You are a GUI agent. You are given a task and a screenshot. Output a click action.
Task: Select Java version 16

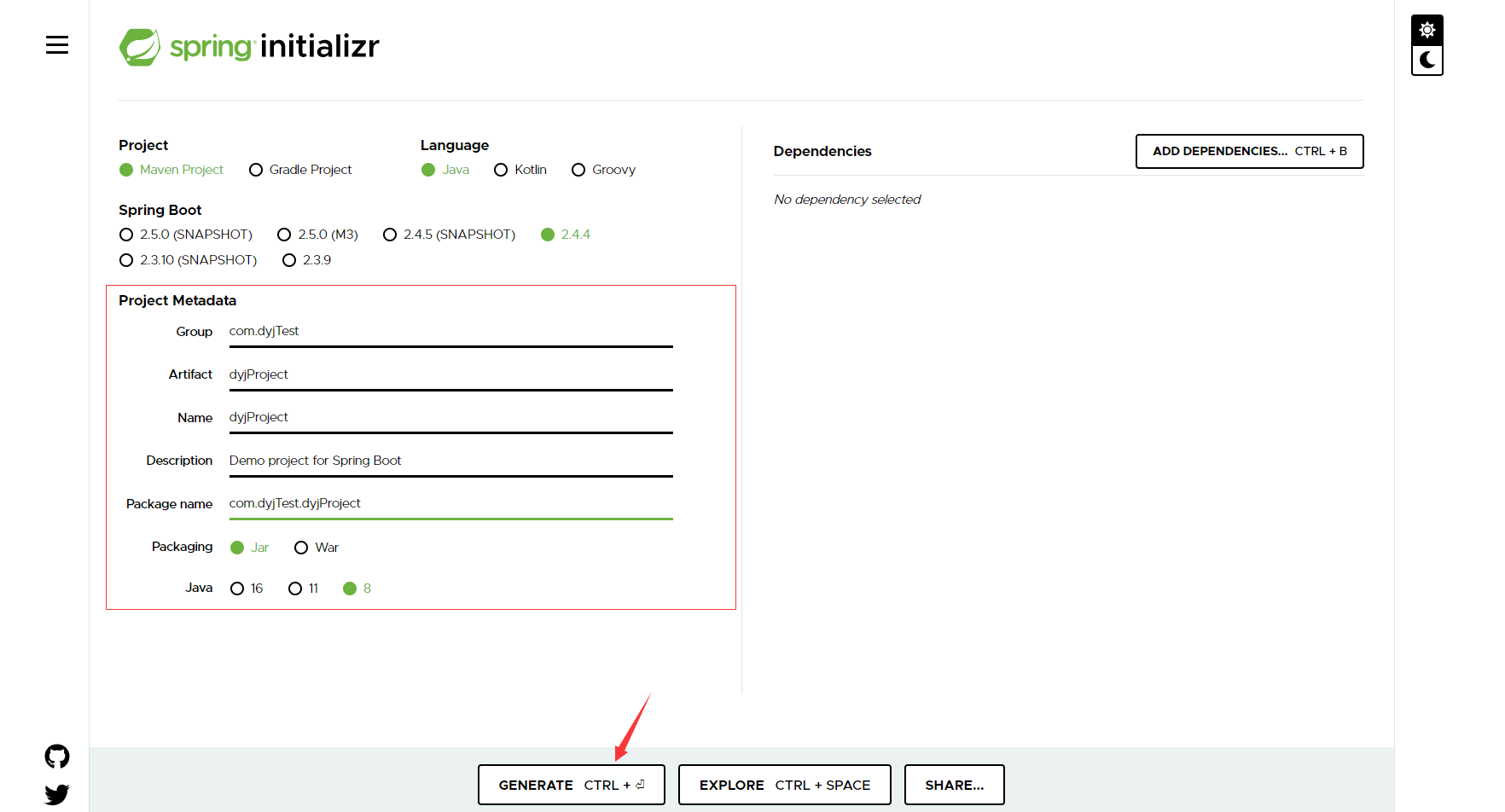point(247,589)
